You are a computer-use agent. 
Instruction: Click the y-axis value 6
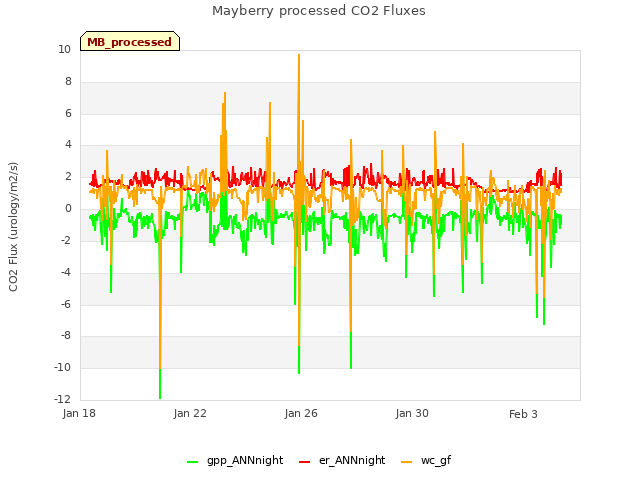68,113
